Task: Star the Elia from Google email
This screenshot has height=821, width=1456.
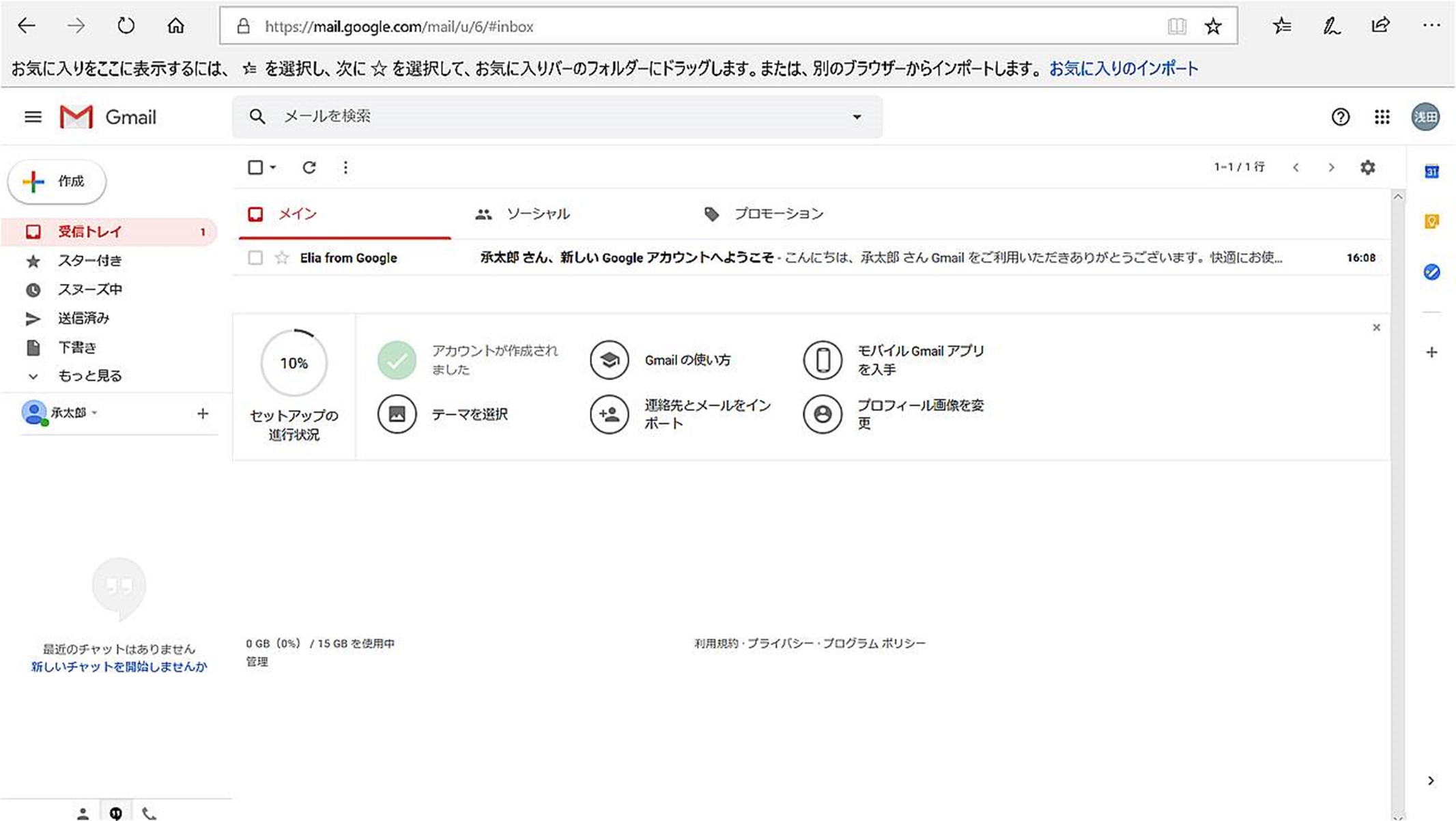Action: coord(281,258)
